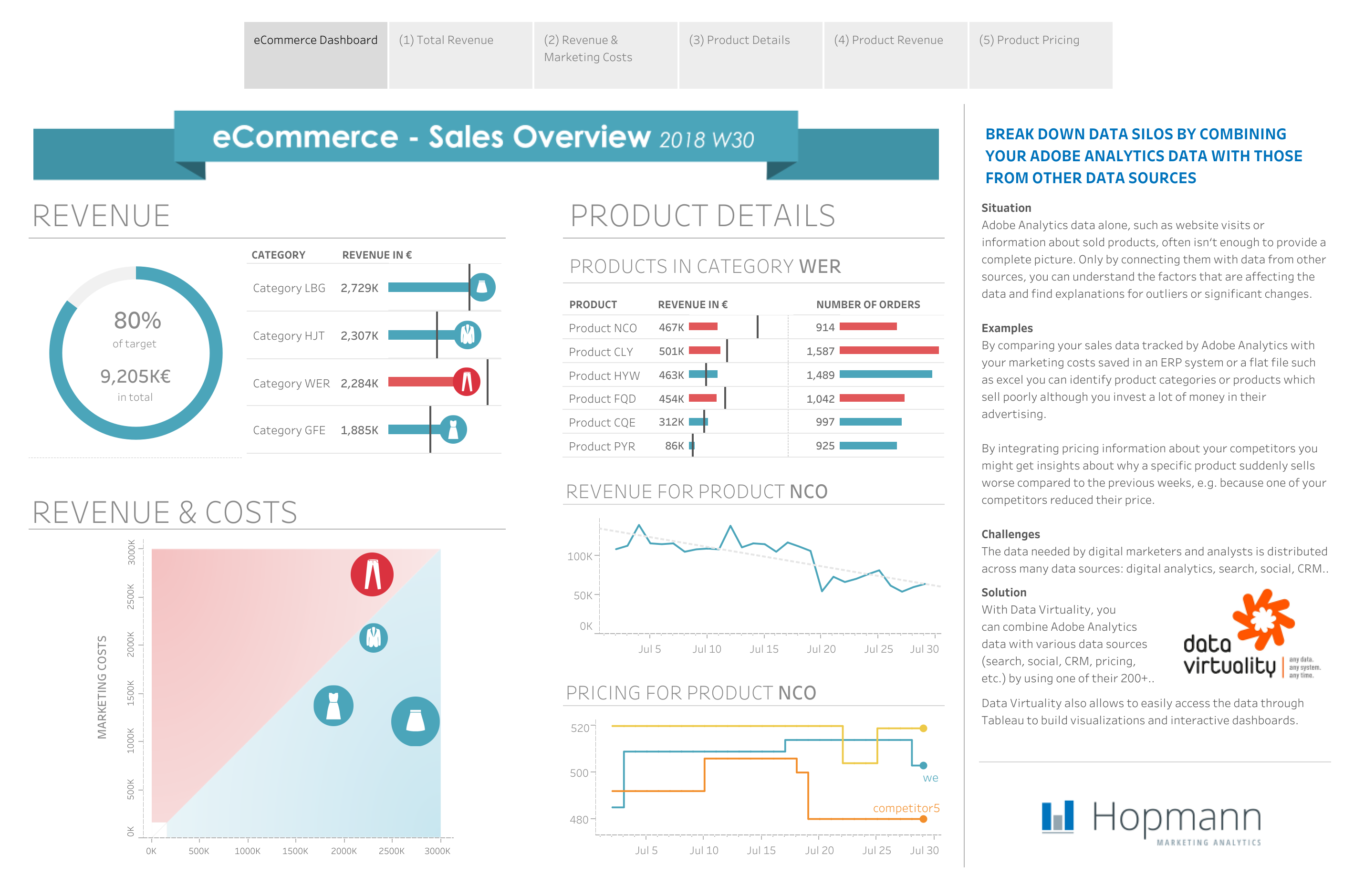Click the competitor5 orange endpoint marker
The width and height of the screenshot is (1354, 896).
tap(923, 819)
